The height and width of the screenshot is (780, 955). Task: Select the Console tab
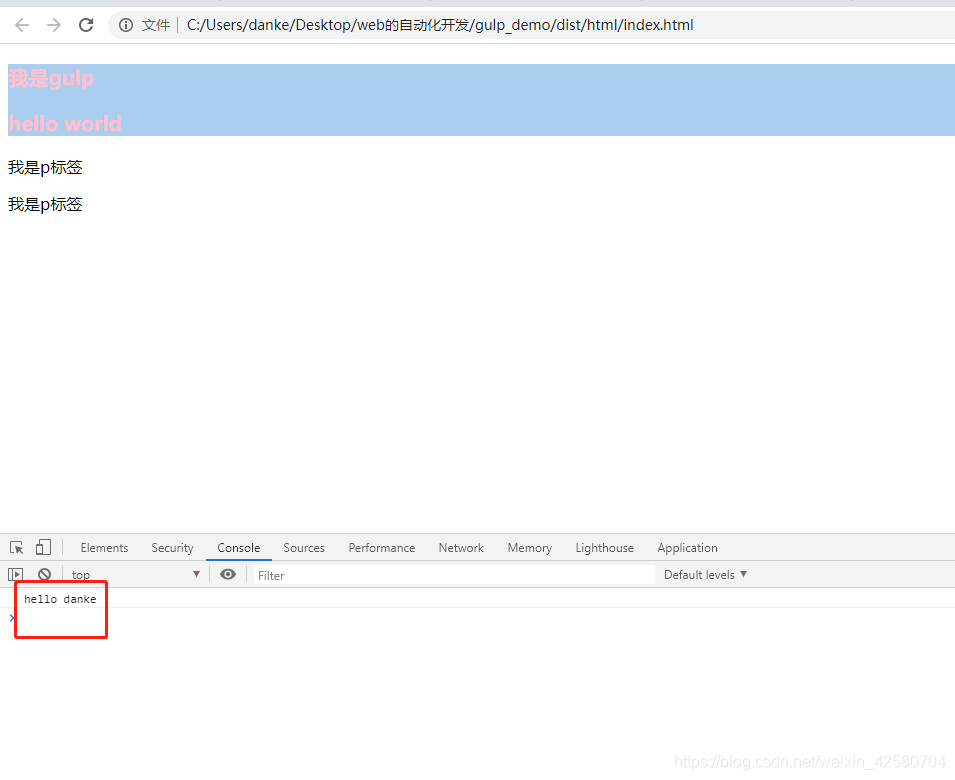239,547
